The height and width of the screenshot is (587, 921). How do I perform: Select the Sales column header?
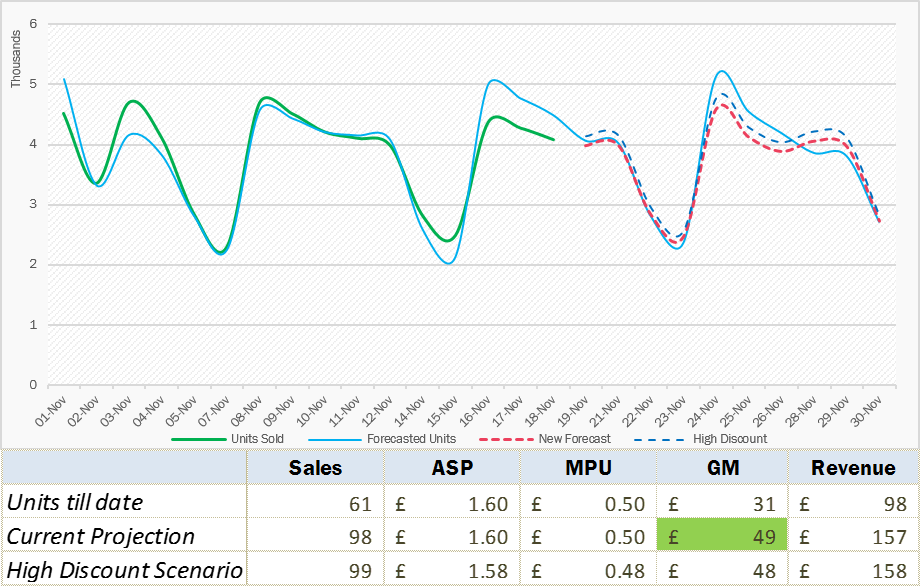click(x=315, y=468)
